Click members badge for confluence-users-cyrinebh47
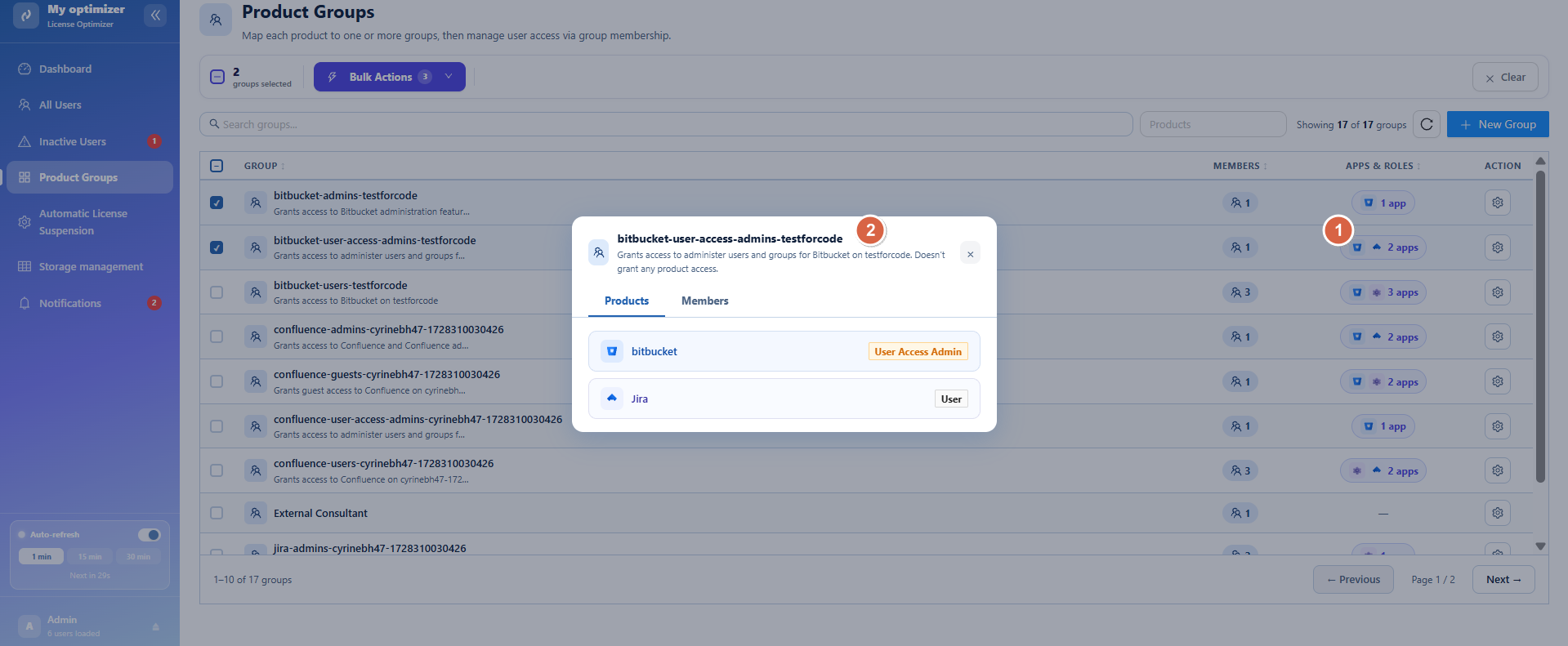This screenshot has height=646, width=1568. [x=1240, y=470]
